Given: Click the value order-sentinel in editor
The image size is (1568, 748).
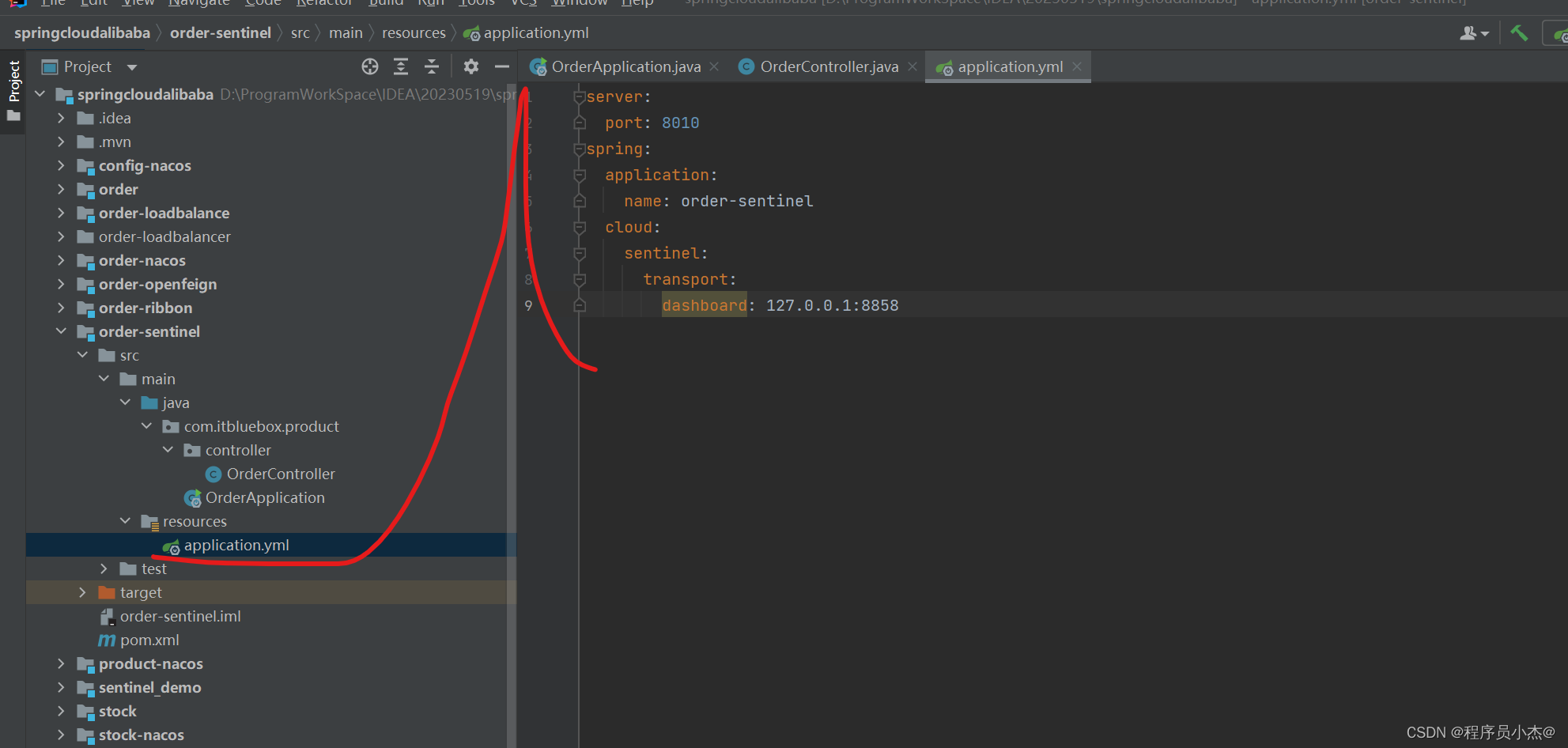Looking at the screenshot, I should tap(747, 201).
